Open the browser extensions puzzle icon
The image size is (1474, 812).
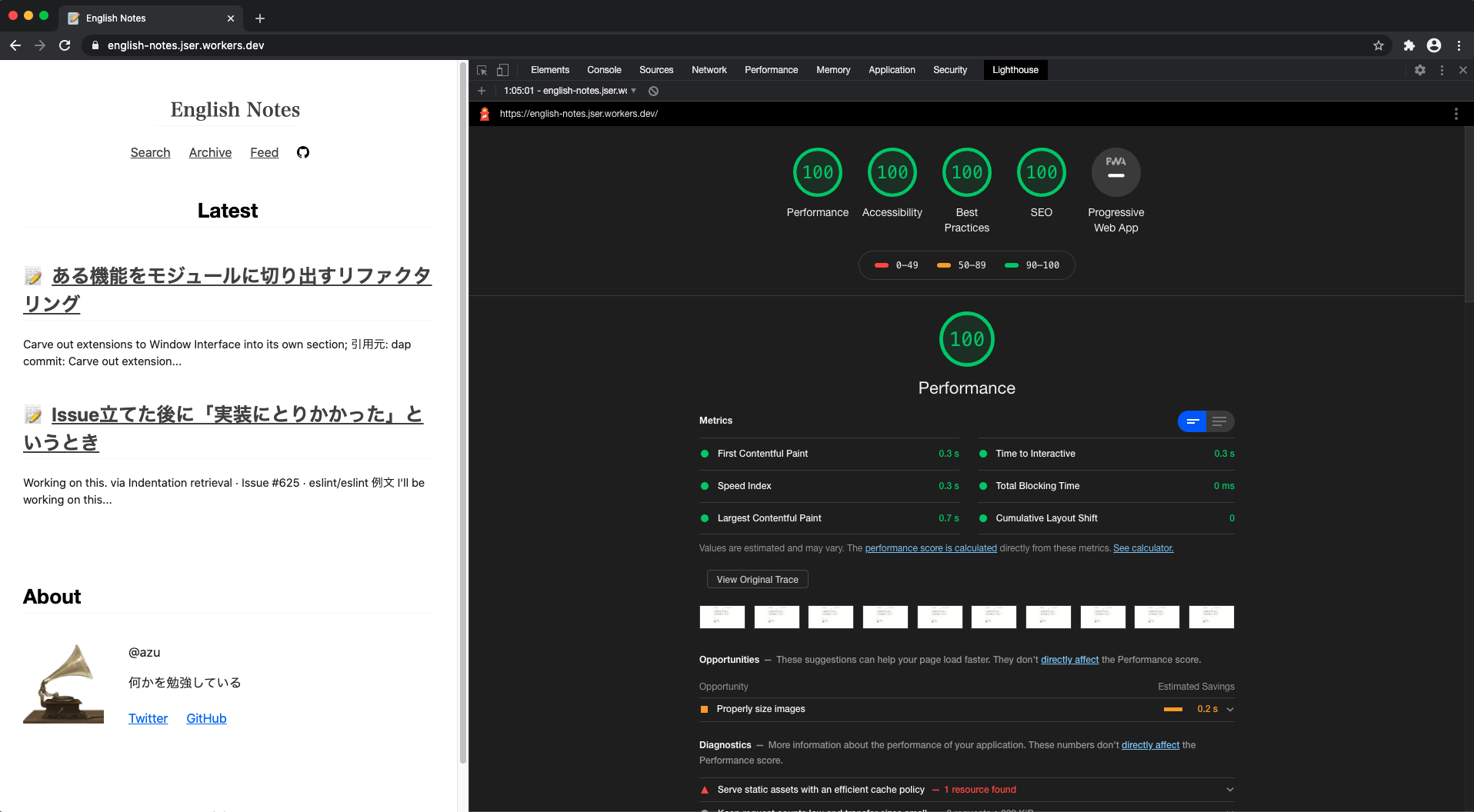(x=1409, y=45)
